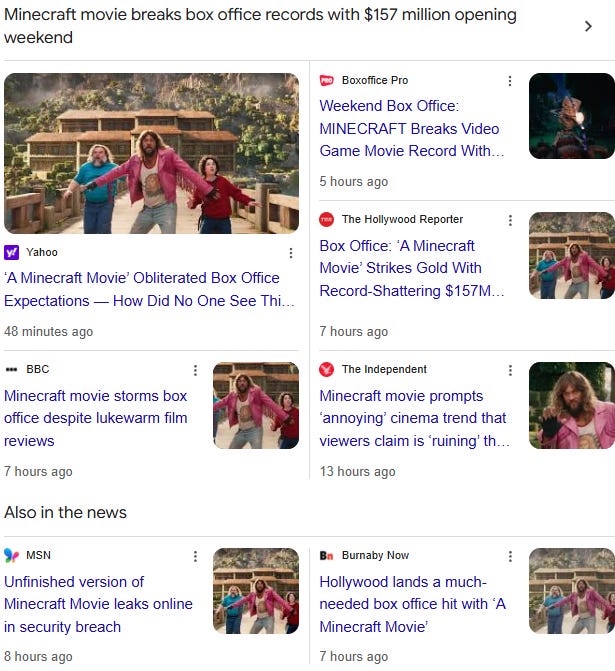
Task: Click The Hollywood Reporter source icon
Action: [327, 220]
